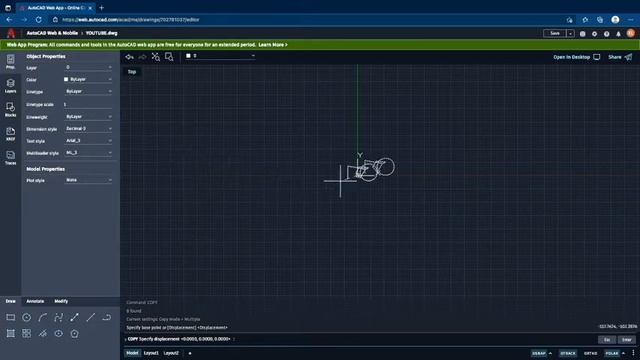
Task: Open the help question mark icon
Action: [x=607, y=34]
